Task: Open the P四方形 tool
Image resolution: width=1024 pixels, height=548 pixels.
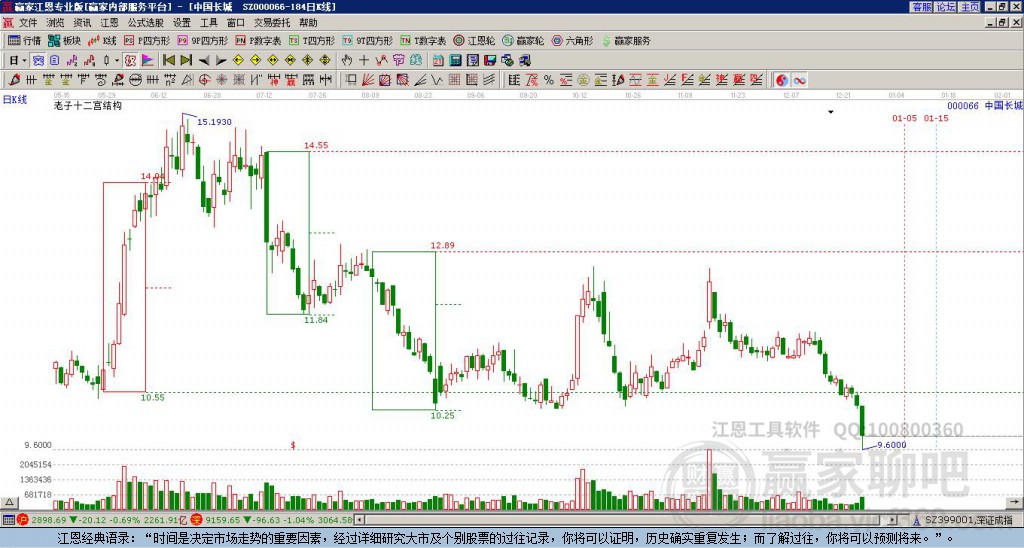Action: tap(147, 40)
